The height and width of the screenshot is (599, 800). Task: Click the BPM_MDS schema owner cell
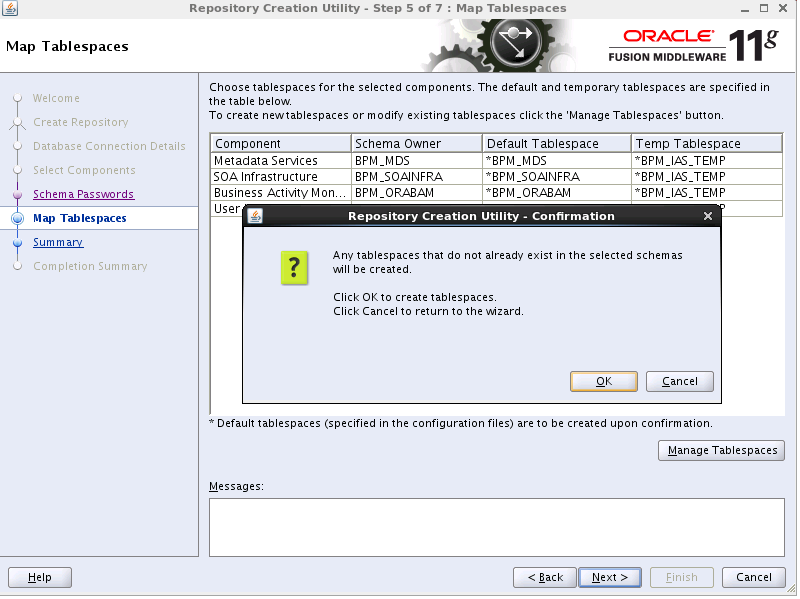click(417, 161)
